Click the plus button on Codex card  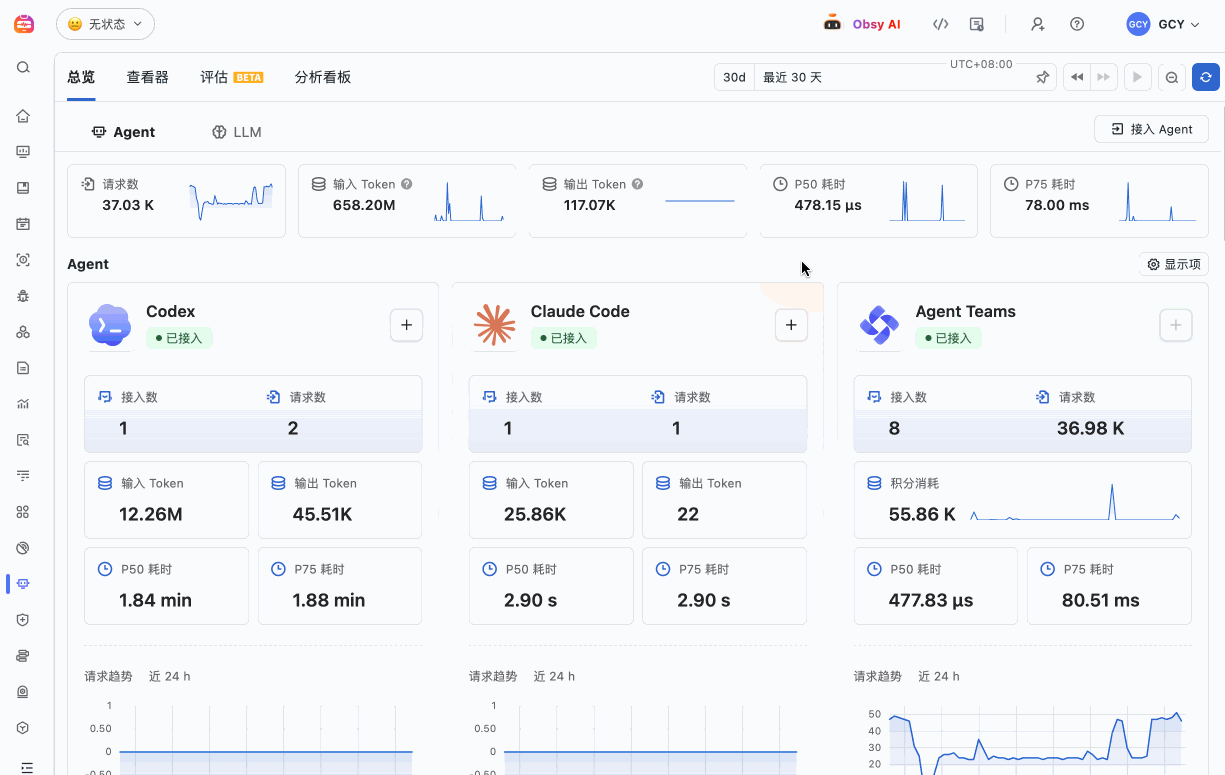point(406,325)
